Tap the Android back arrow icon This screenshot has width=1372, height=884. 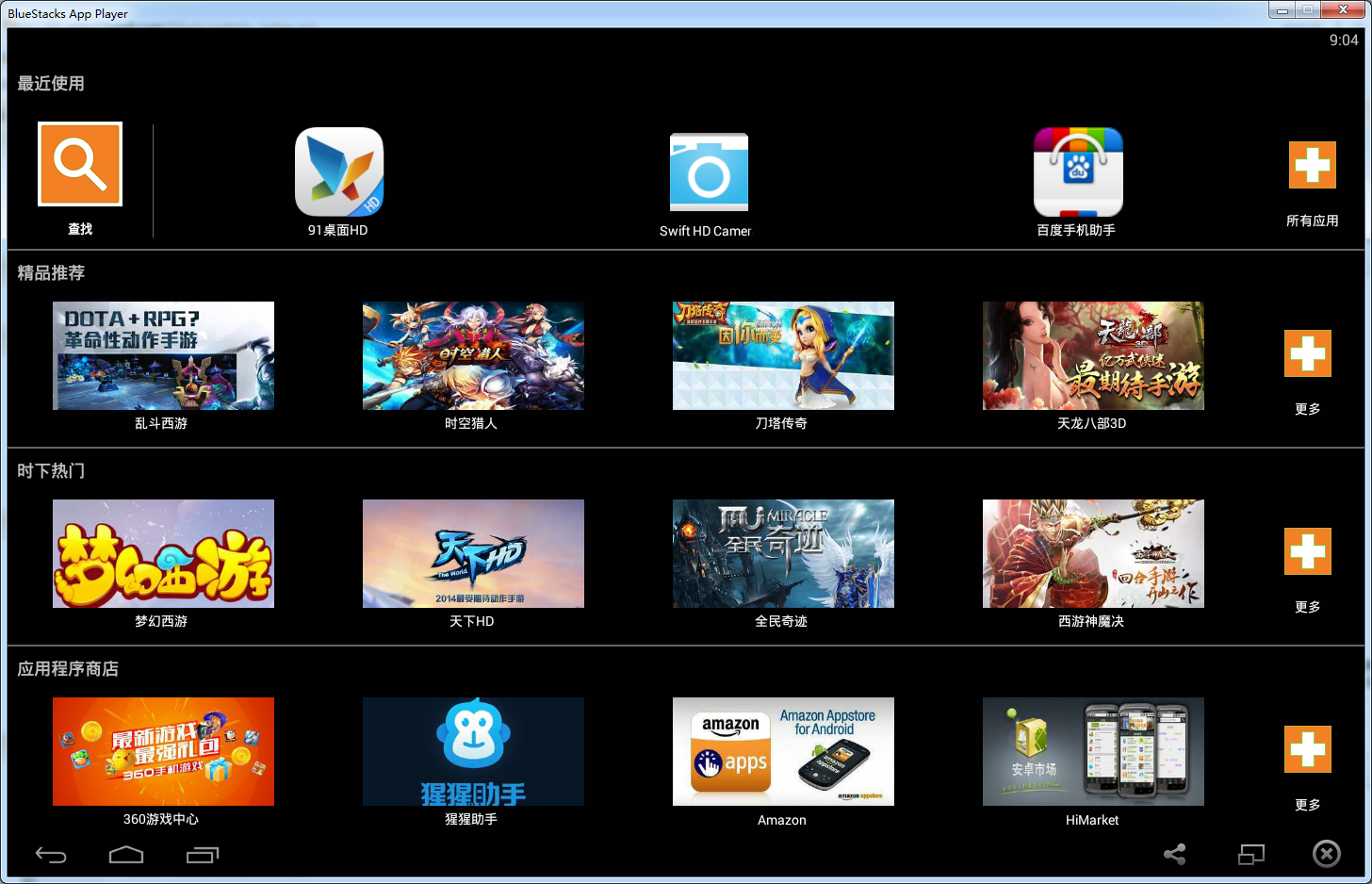(51, 855)
